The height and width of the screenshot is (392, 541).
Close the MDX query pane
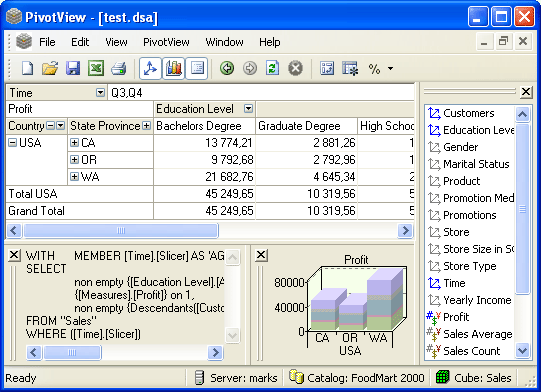click(14, 255)
